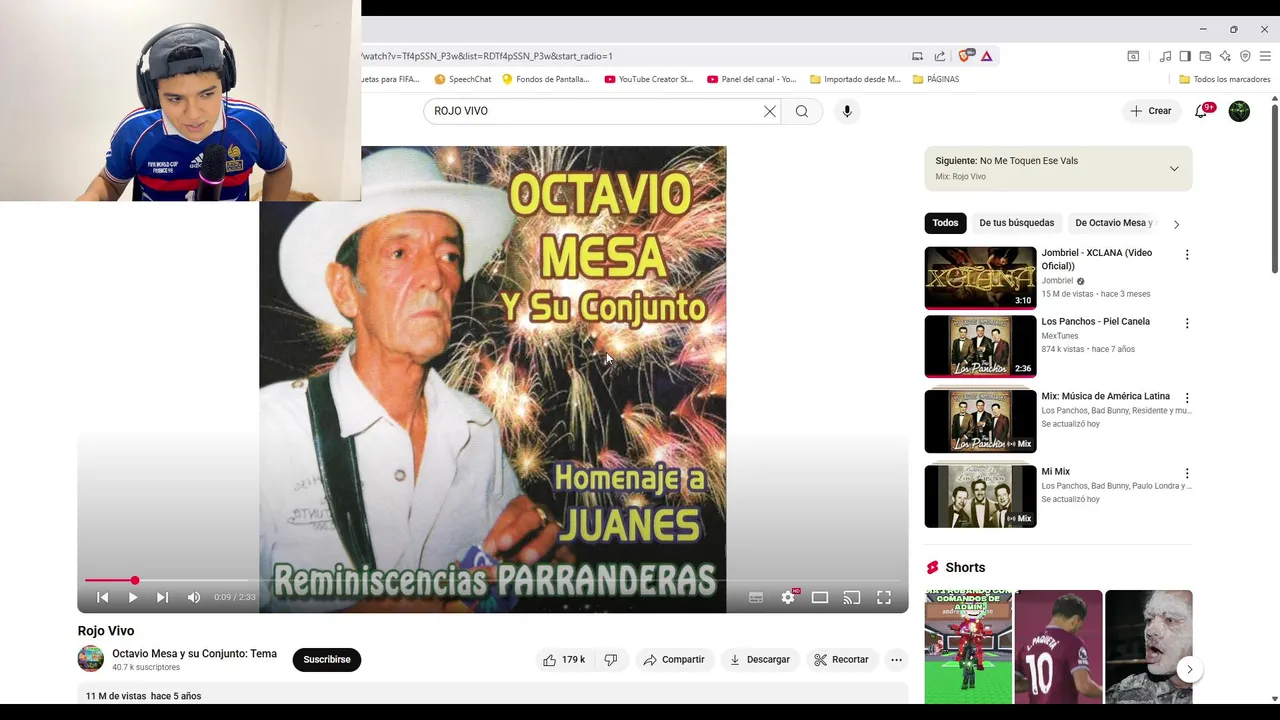
Task: Open the Crear create menu
Action: point(1150,111)
